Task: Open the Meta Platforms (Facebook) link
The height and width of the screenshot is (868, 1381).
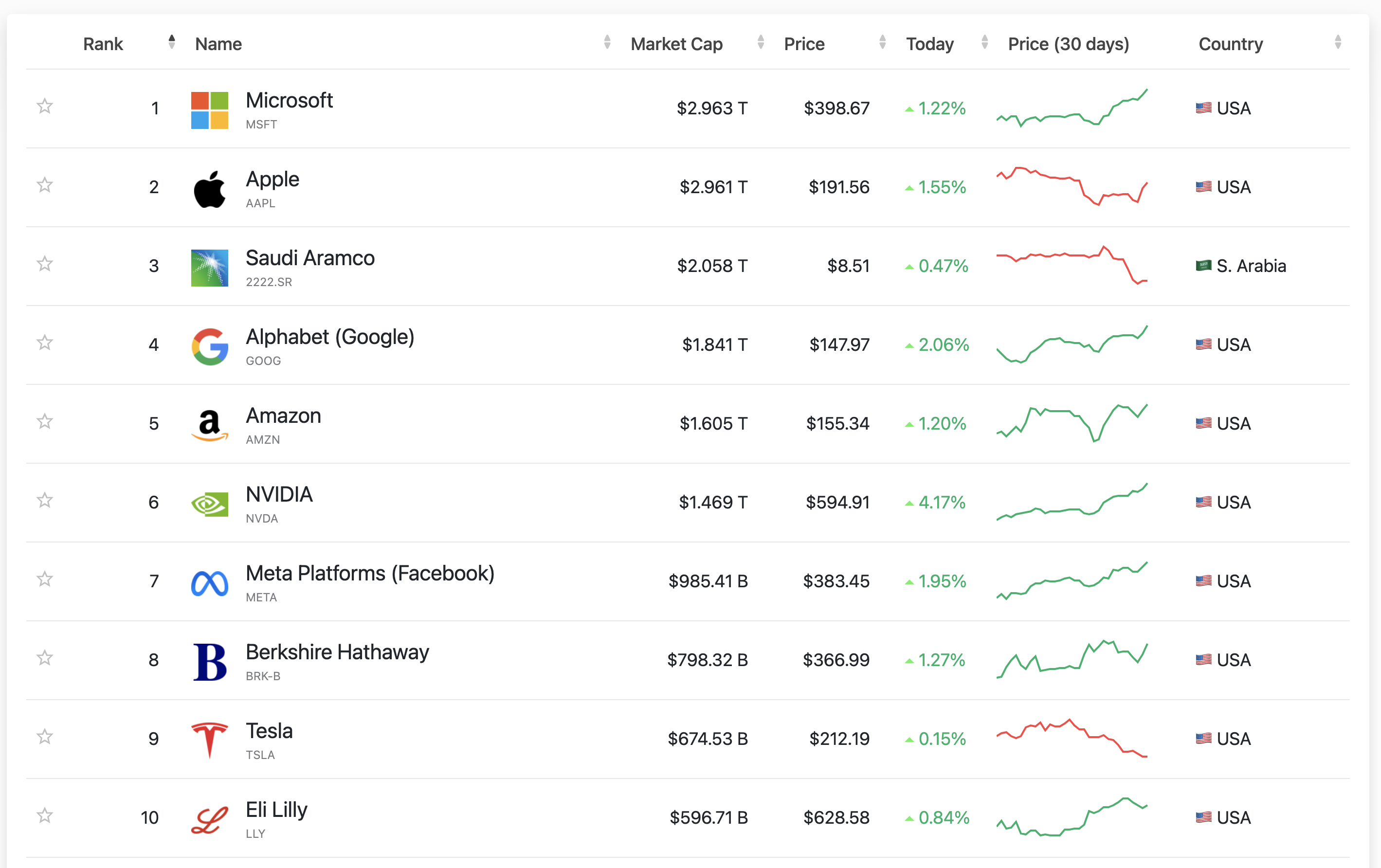Action: pos(370,573)
